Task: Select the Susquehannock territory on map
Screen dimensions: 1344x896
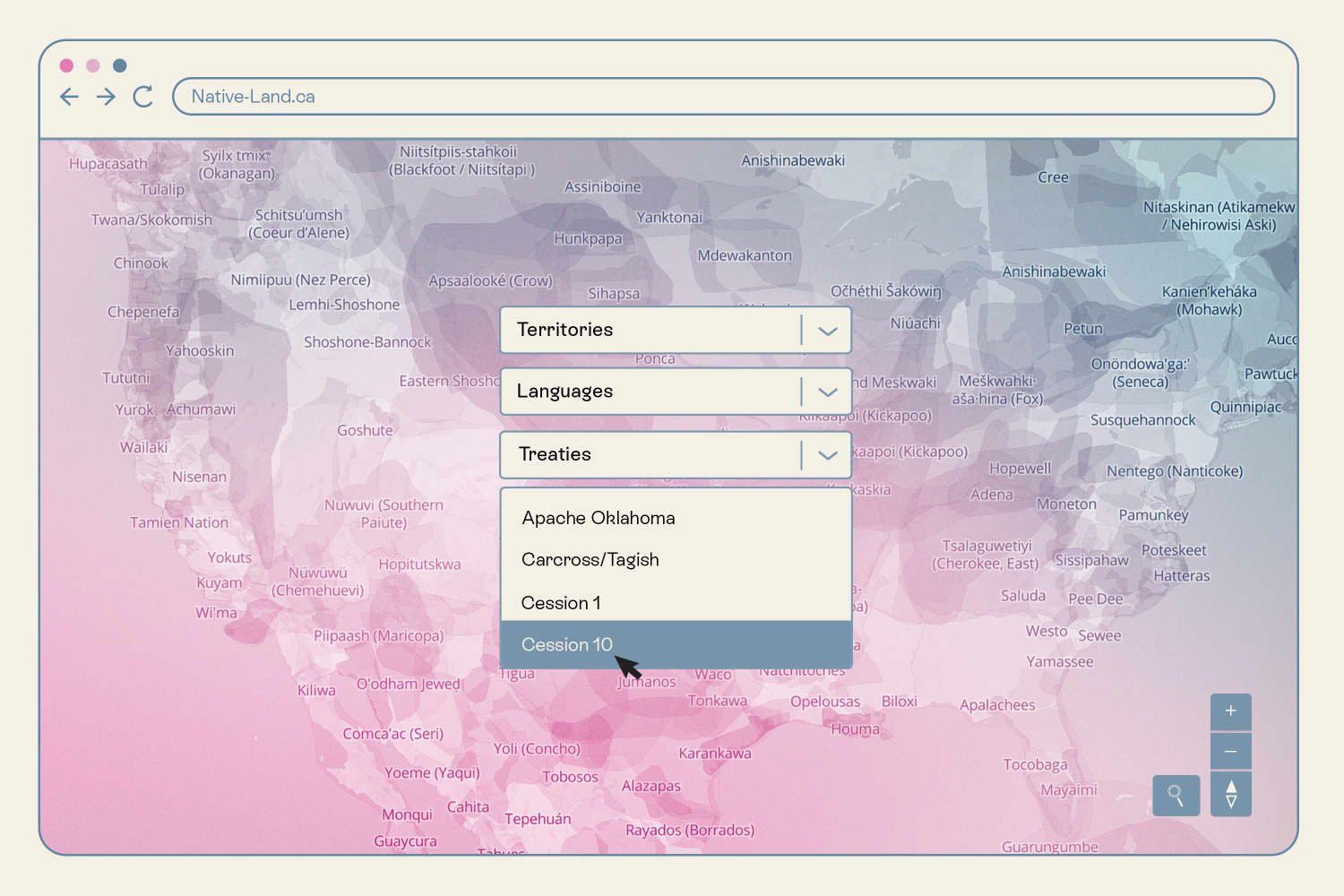Action: coord(1142,420)
